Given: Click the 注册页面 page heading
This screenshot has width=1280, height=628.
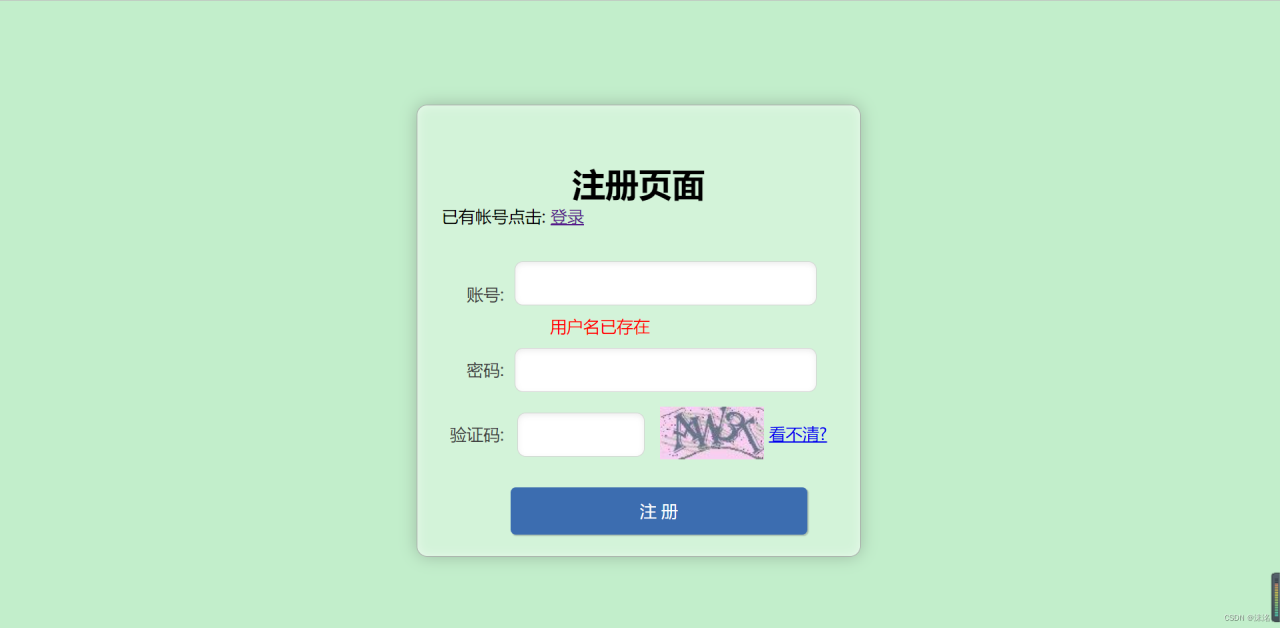Looking at the screenshot, I should tap(638, 186).
